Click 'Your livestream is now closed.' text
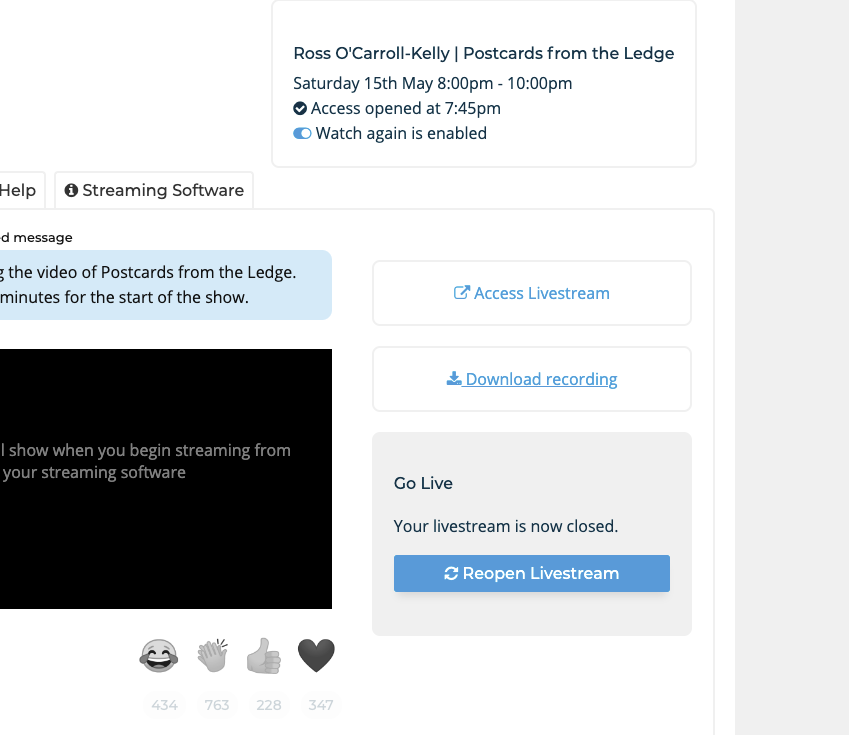Screen dimensions: 849x735 point(506,526)
